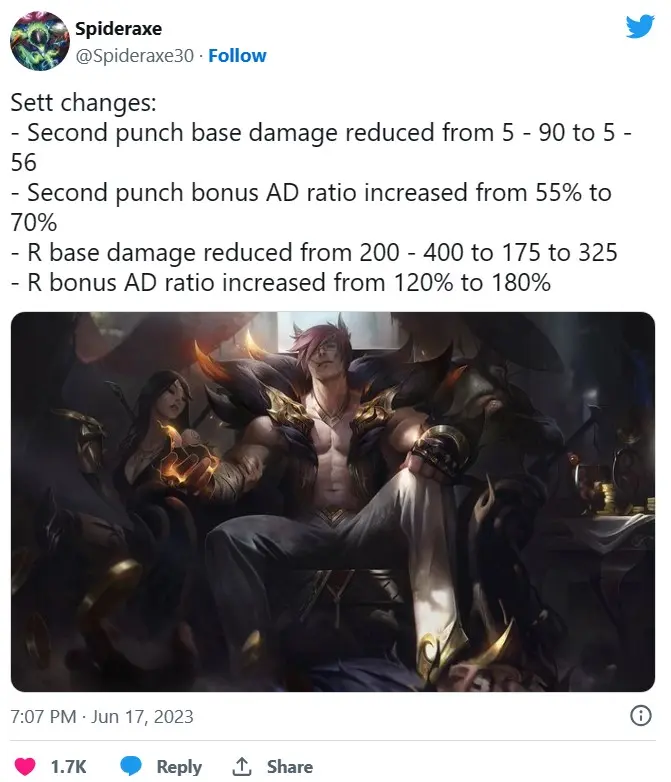Click the 1.7K likes count
This screenshot has height=782, width=671.
click(68, 766)
